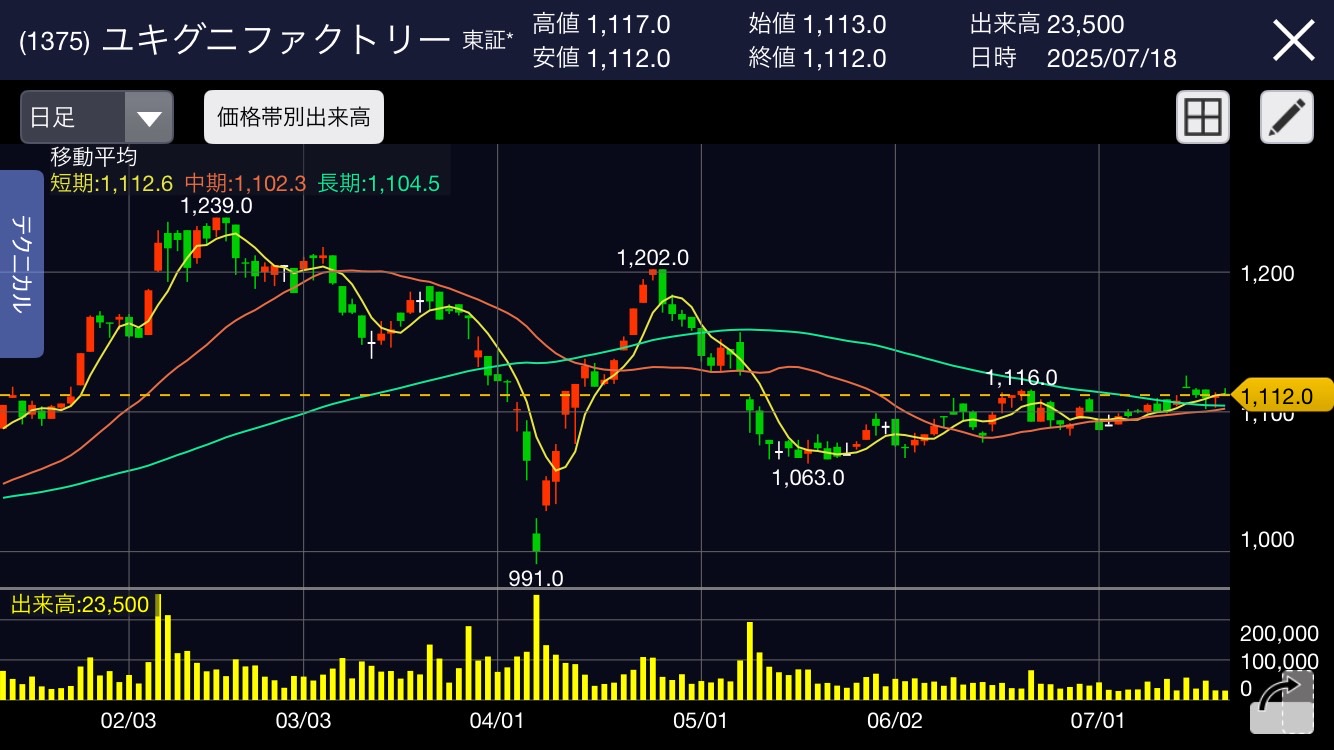Tap the rotate/share arrow icon at bottom right
The width and height of the screenshot is (1334, 750).
(x=1282, y=703)
